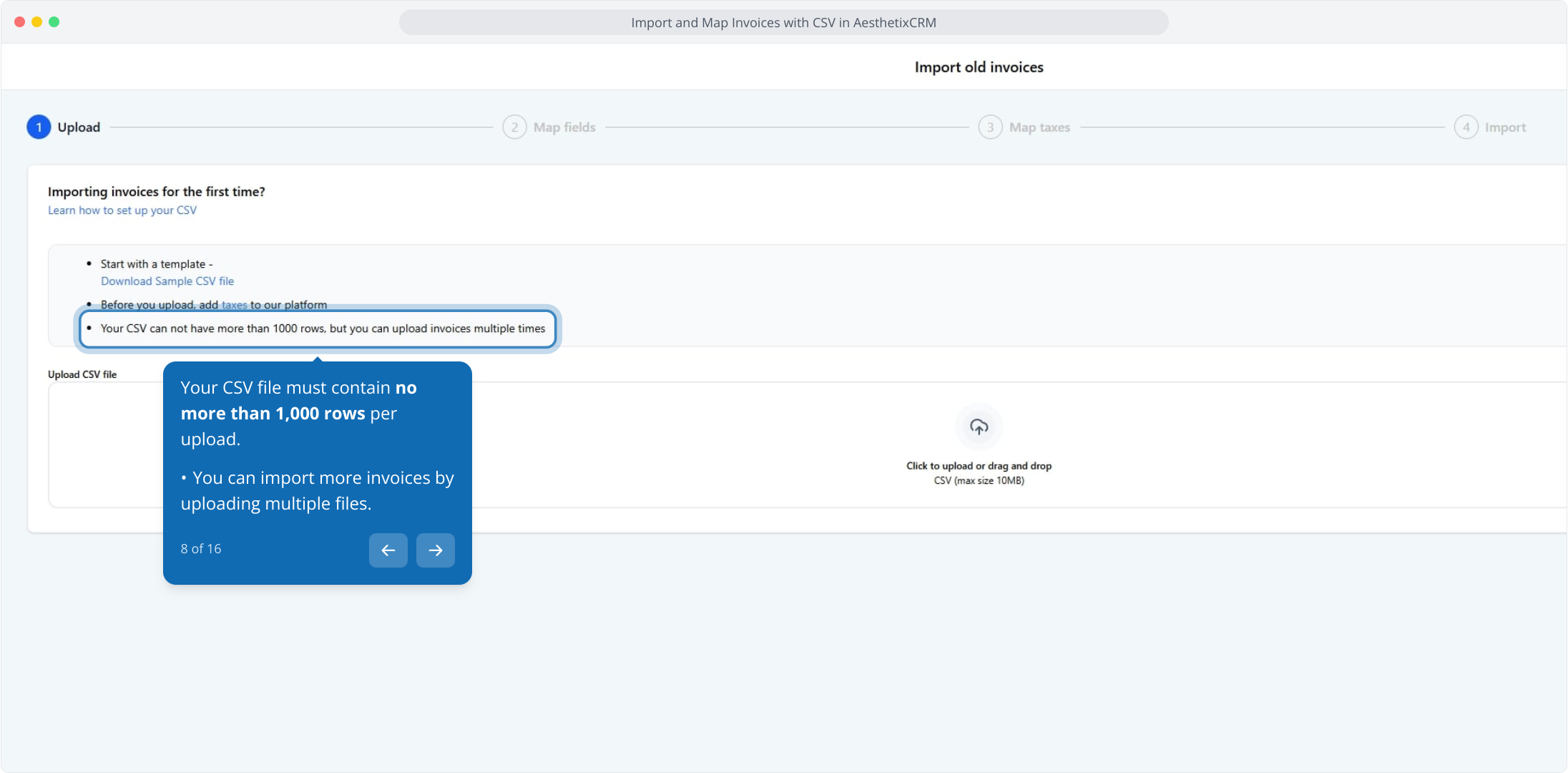
Task: Click the window title address bar
Action: (x=783, y=23)
